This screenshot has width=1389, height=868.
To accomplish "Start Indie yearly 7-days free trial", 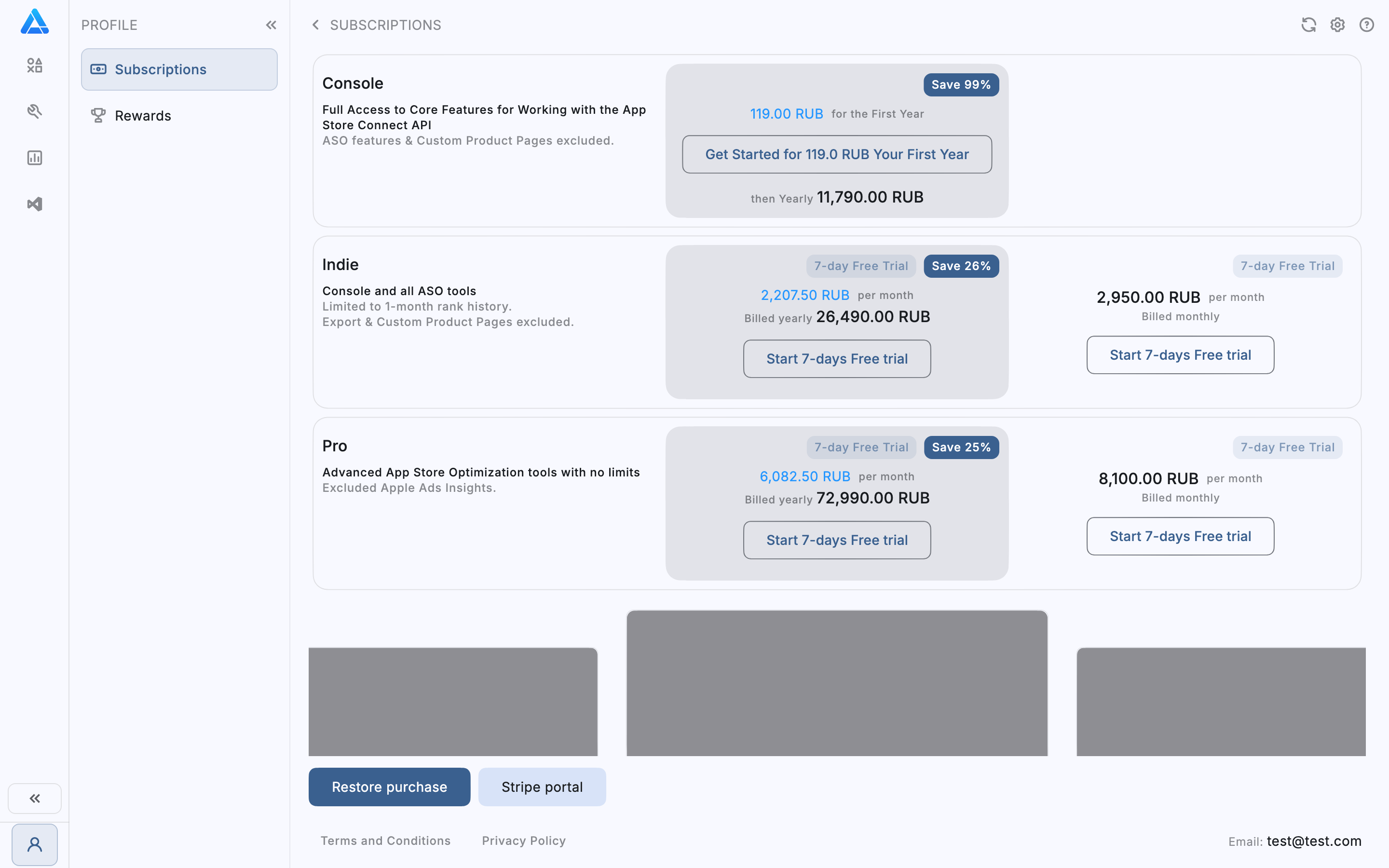I will (x=837, y=359).
